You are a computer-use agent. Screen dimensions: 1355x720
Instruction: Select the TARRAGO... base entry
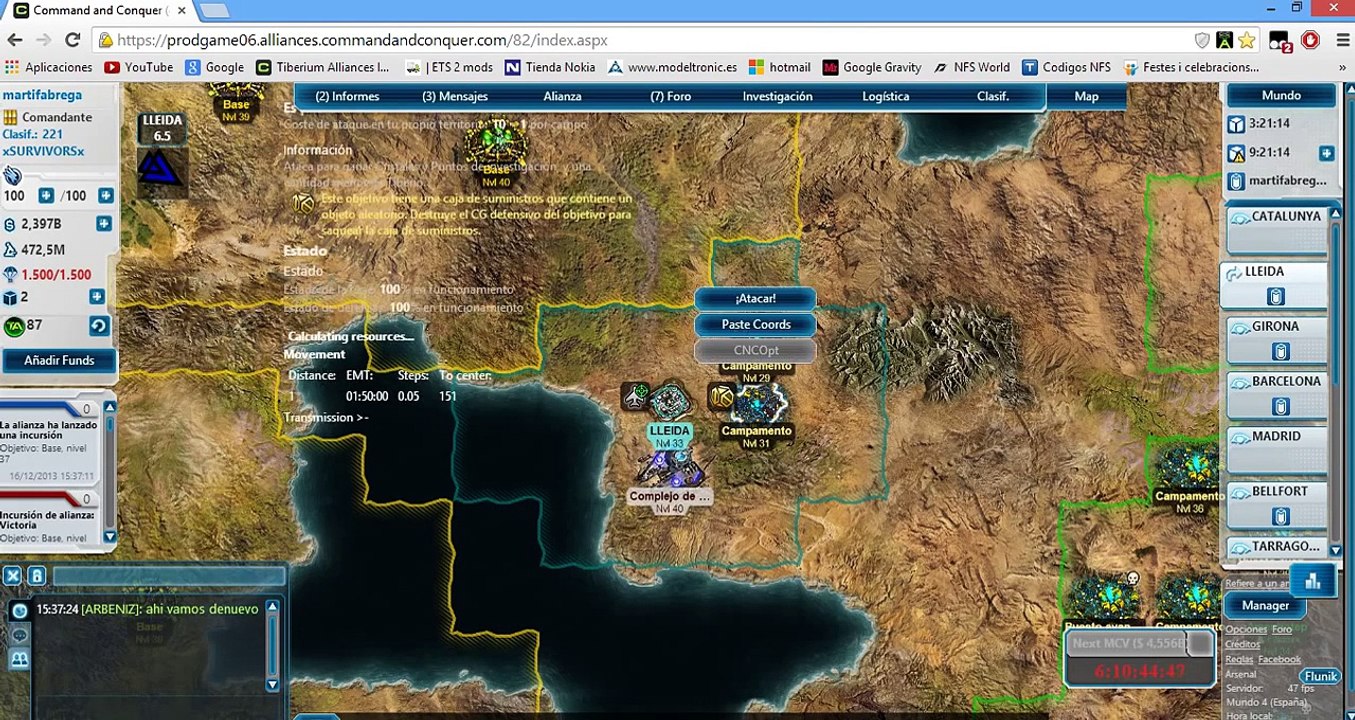(1276, 548)
